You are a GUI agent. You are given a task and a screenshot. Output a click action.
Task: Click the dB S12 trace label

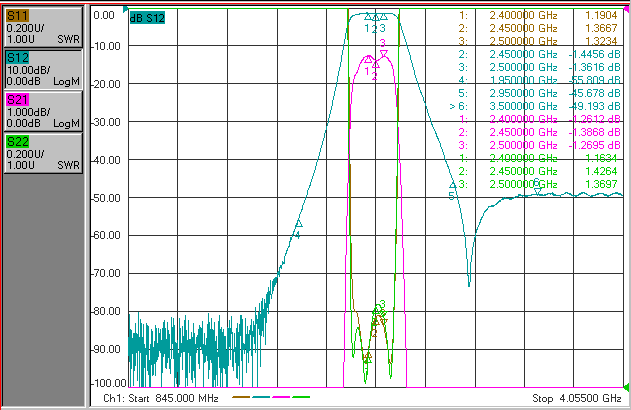(147, 18)
